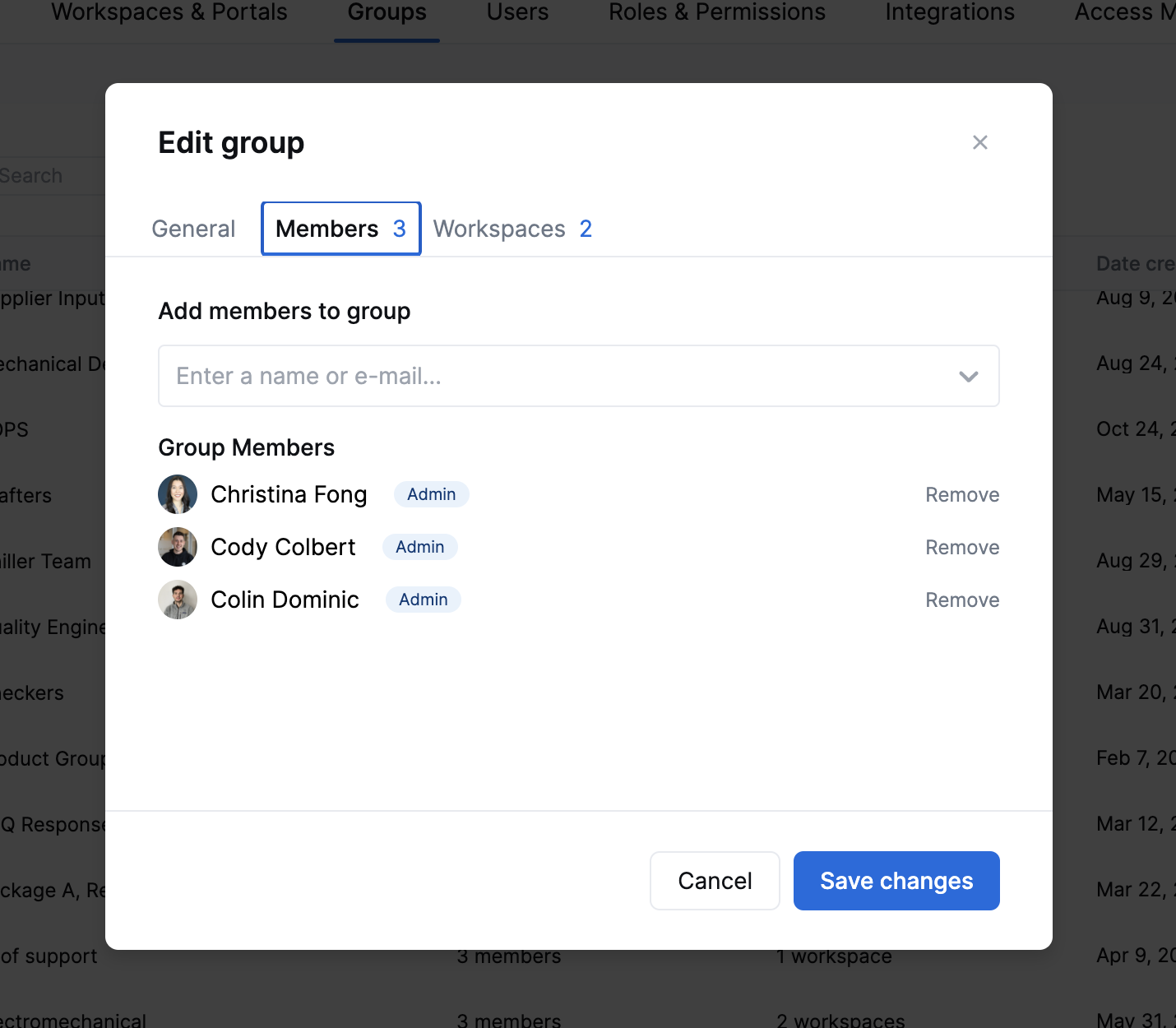Screen dimensions: 1176x1028
Task: Click the Admin badge beside Christina Fong
Action: (x=432, y=494)
